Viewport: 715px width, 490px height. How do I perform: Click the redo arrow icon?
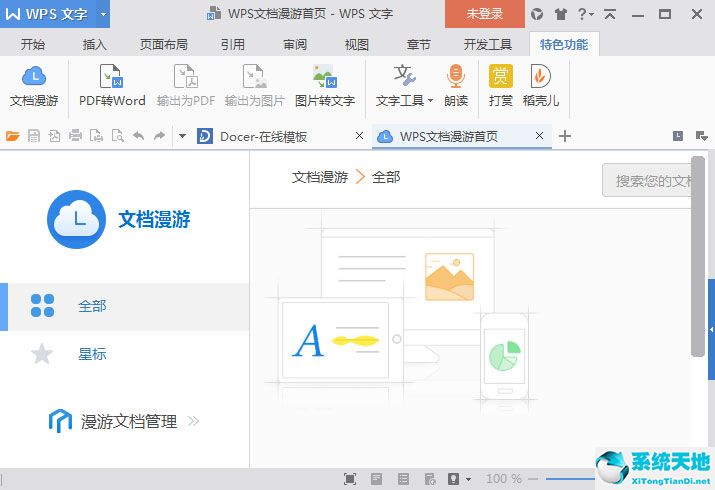coord(159,136)
